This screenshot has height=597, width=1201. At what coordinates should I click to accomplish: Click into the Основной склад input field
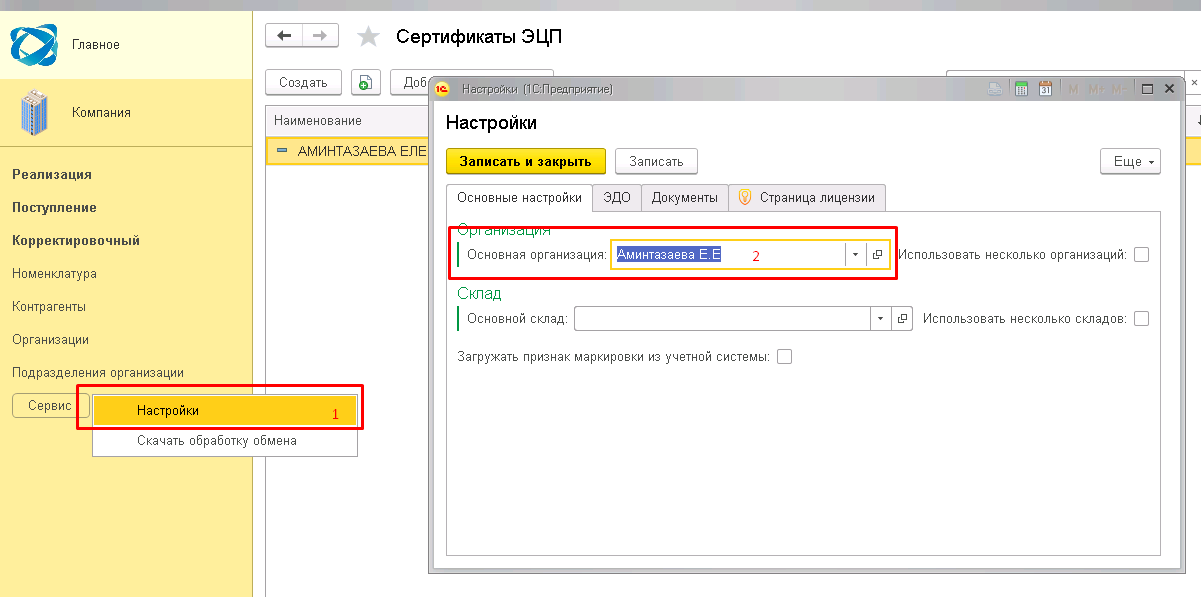[720, 318]
